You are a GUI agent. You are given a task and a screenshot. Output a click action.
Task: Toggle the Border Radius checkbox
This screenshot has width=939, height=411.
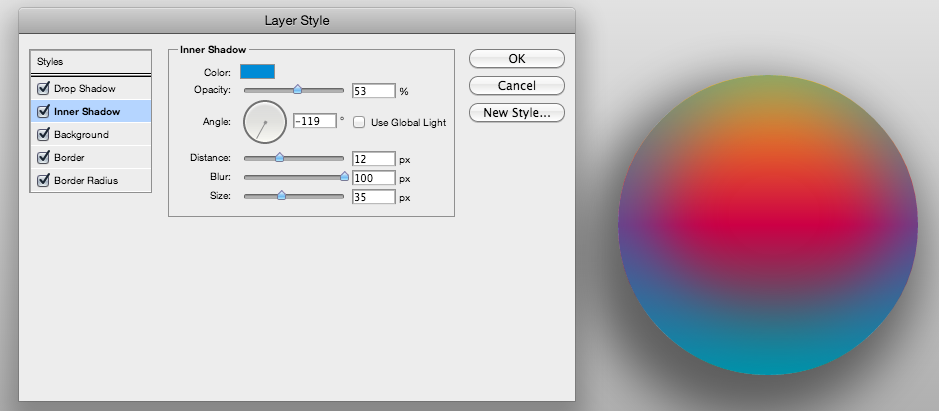[43, 180]
